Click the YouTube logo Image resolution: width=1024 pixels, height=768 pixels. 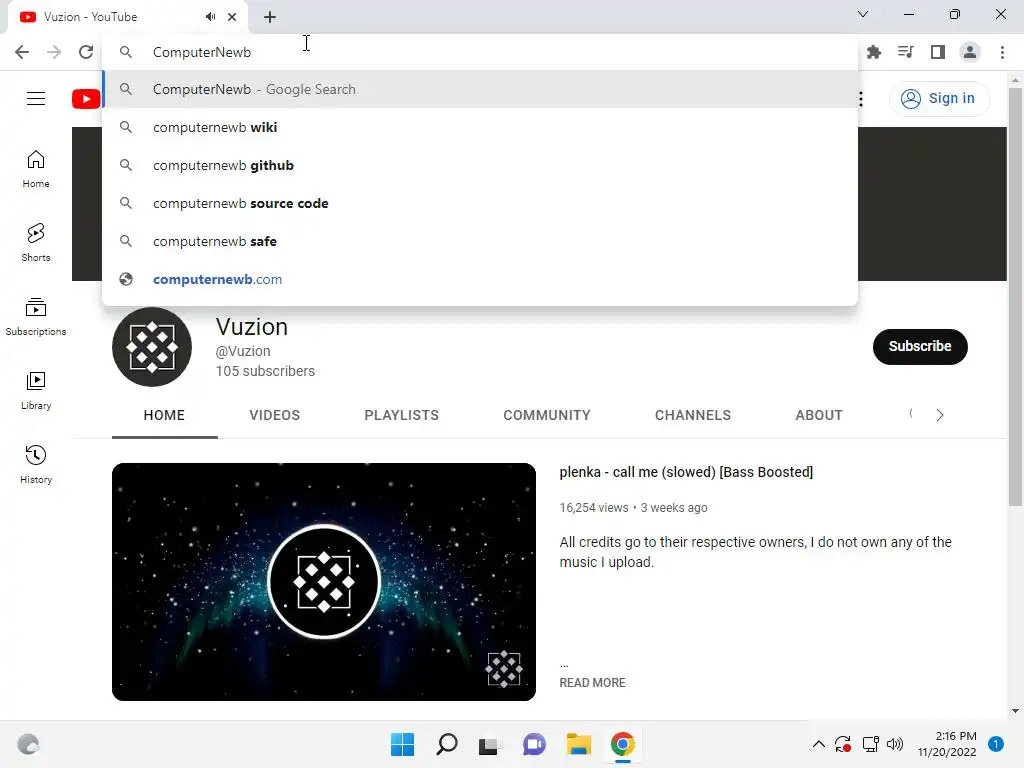[x=87, y=99]
